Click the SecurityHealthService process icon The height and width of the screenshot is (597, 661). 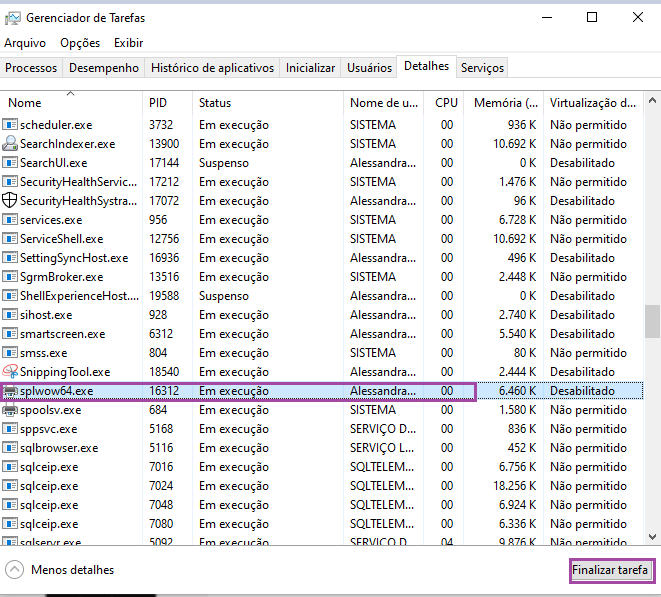click(x=10, y=182)
